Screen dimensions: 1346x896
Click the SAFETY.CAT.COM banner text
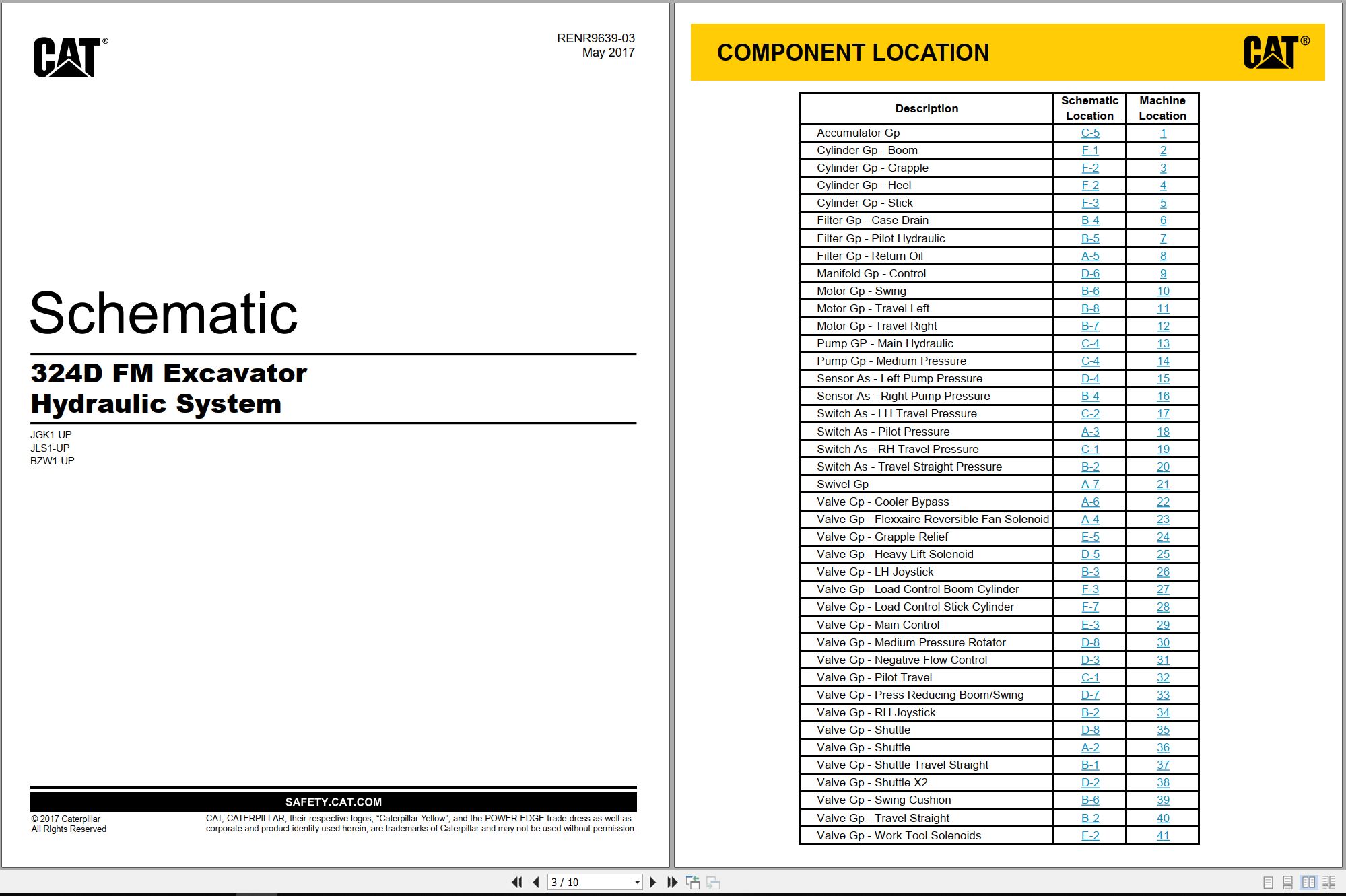pyautogui.click(x=333, y=802)
